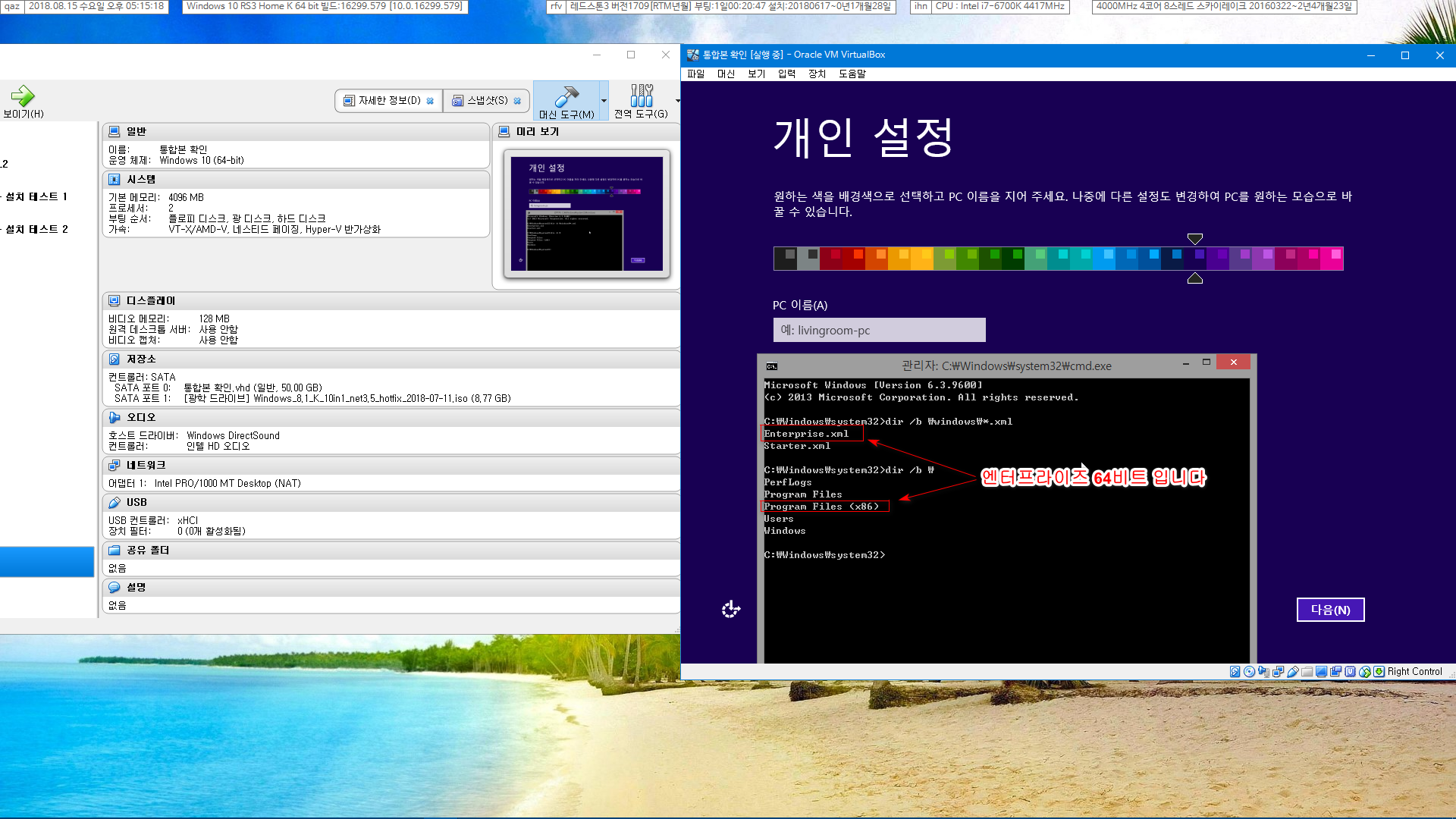
Task: Click the General (일반) section icon
Action: tap(115, 131)
